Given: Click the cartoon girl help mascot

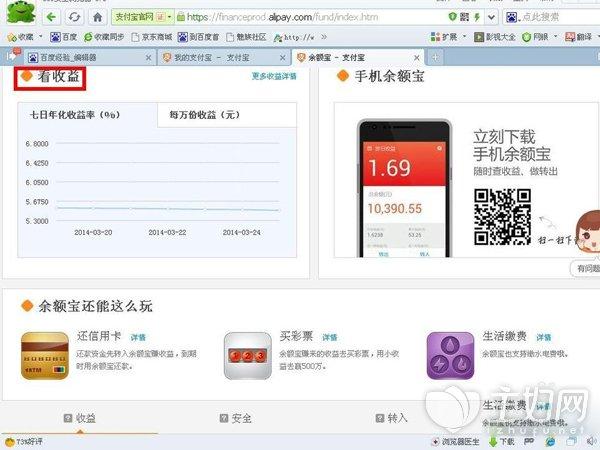Looking at the screenshot, I should click(x=587, y=232).
